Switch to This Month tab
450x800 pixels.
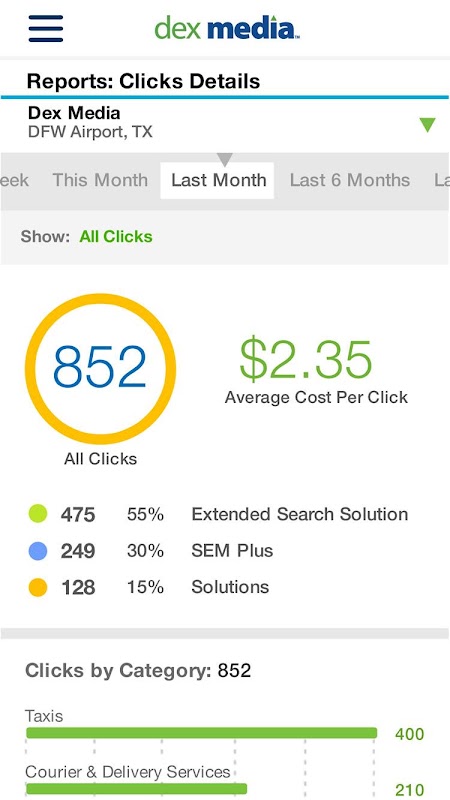pos(100,180)
